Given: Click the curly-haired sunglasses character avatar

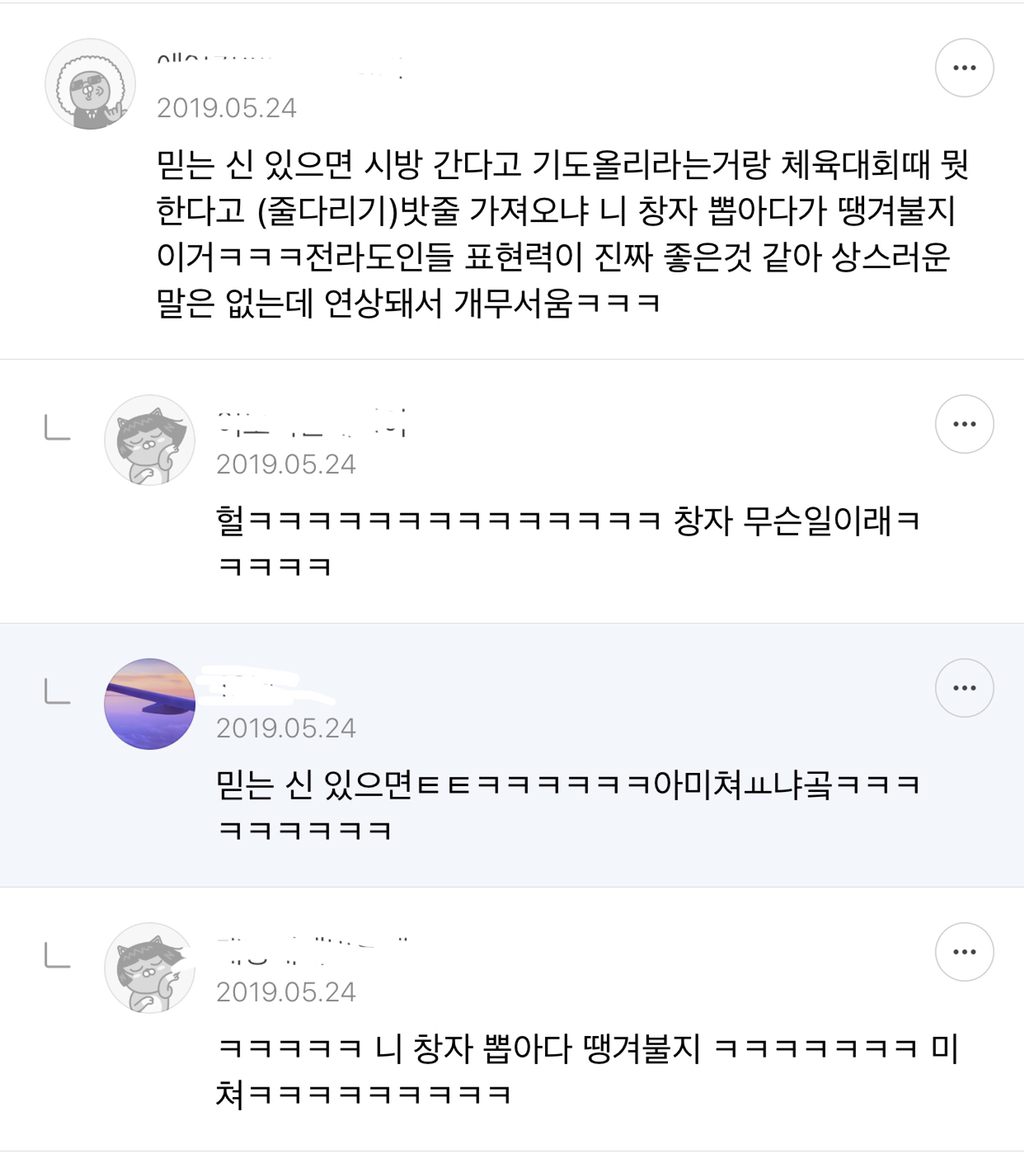Looking at the screenshot, I should (x=90, y=84).
